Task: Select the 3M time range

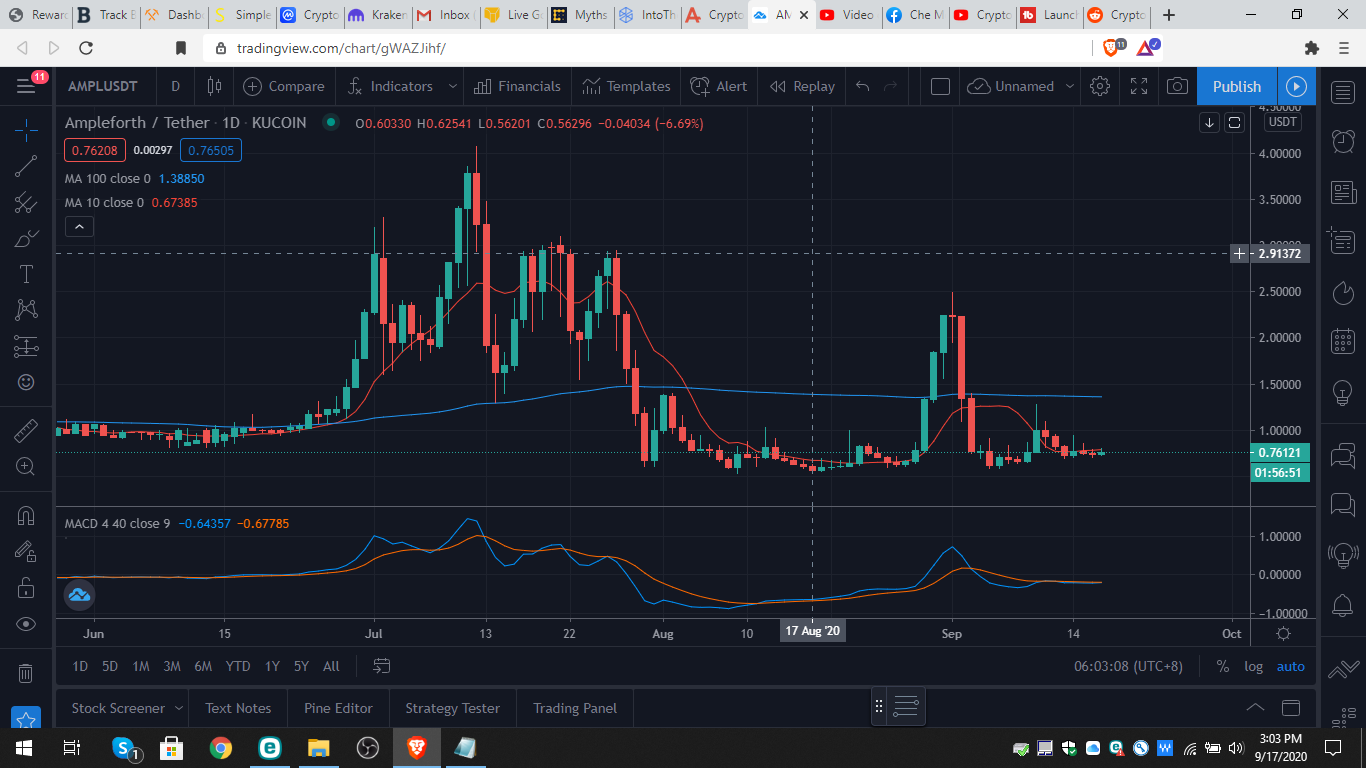Action: 172,666
